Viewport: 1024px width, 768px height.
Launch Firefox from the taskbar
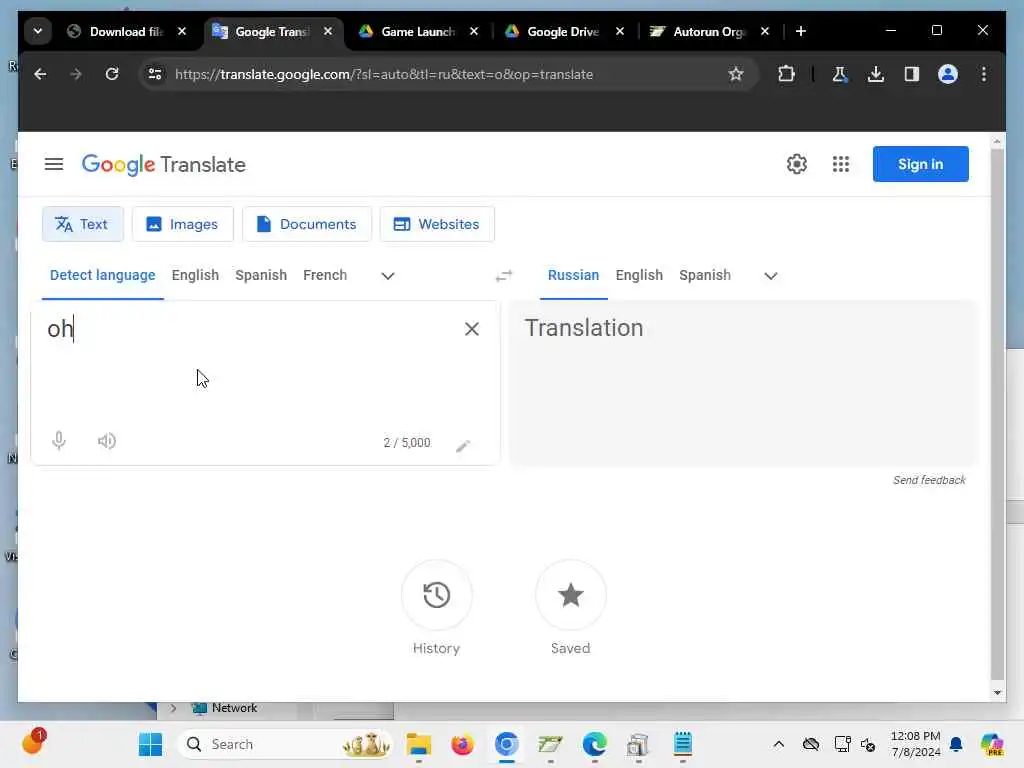point(462,744)
